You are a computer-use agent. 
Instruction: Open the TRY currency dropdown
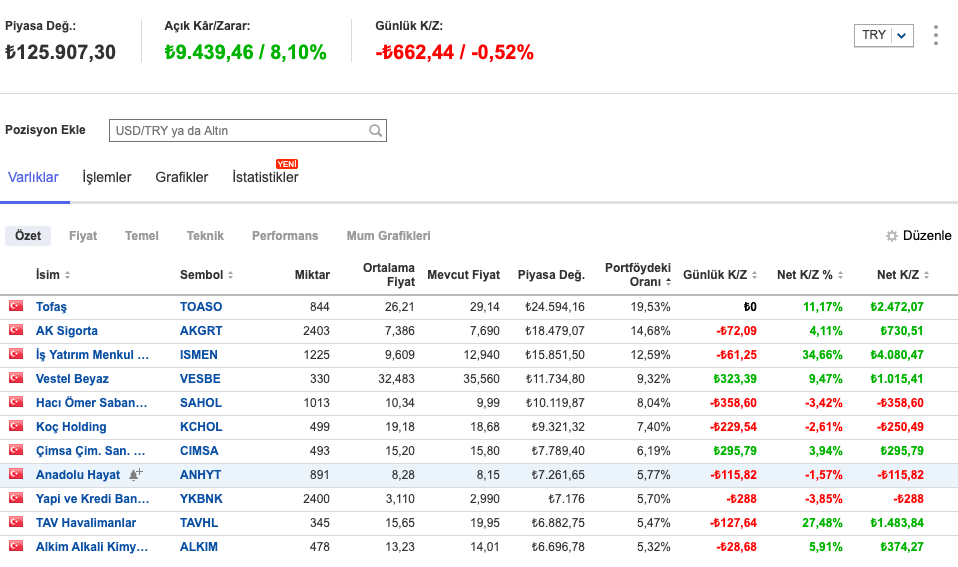(x=885, y=35)
